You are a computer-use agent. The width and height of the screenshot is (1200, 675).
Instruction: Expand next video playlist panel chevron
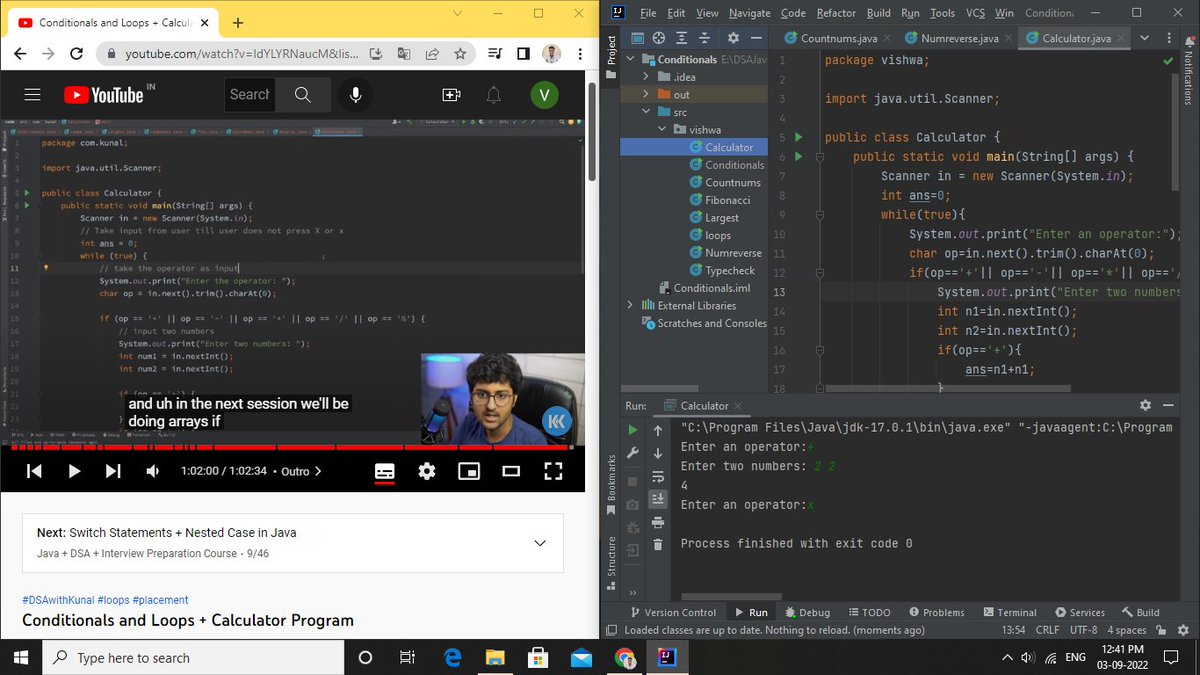click(x=540, y=543)
